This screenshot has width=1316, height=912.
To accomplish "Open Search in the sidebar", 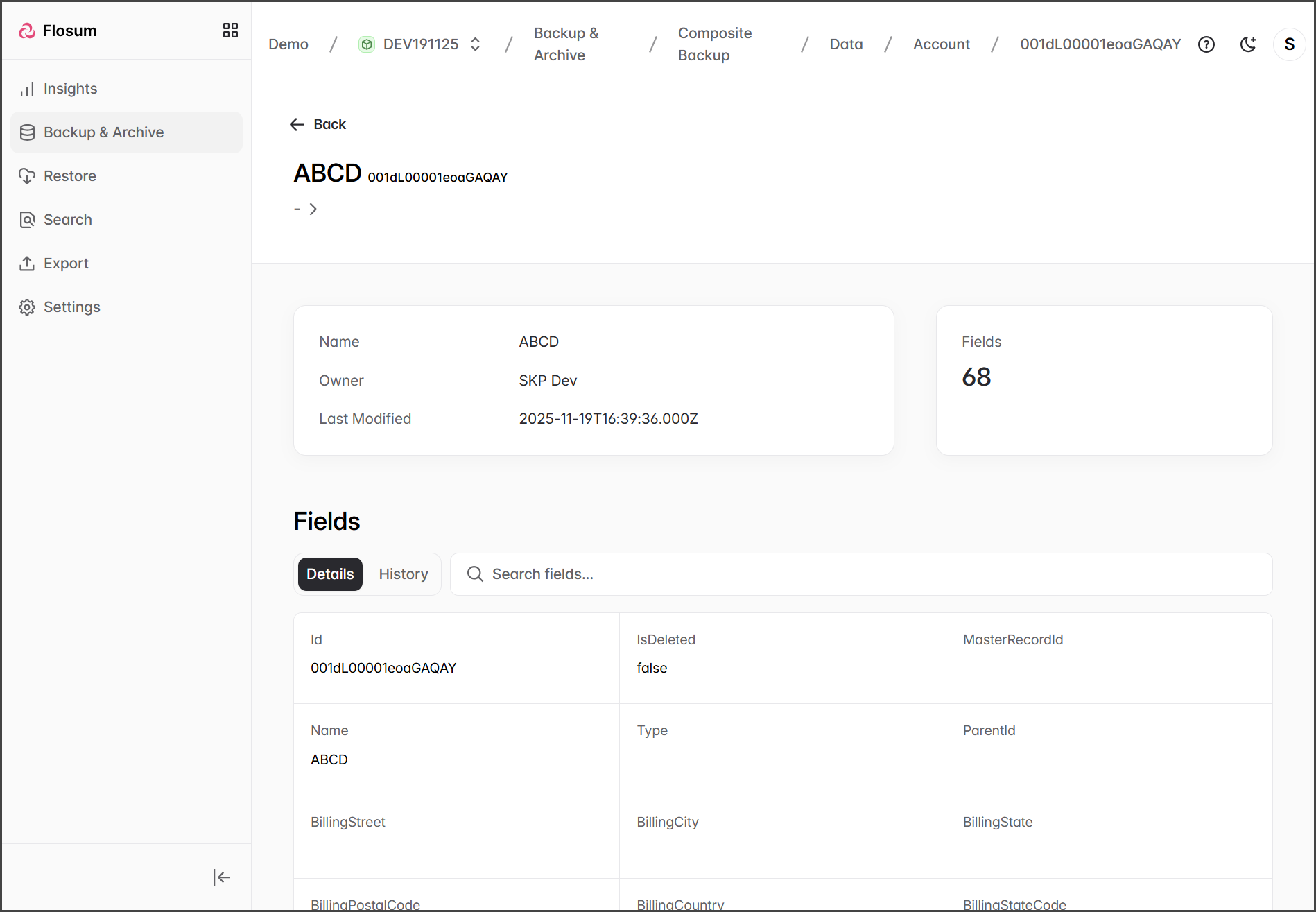I will click(x=67, y=220).
